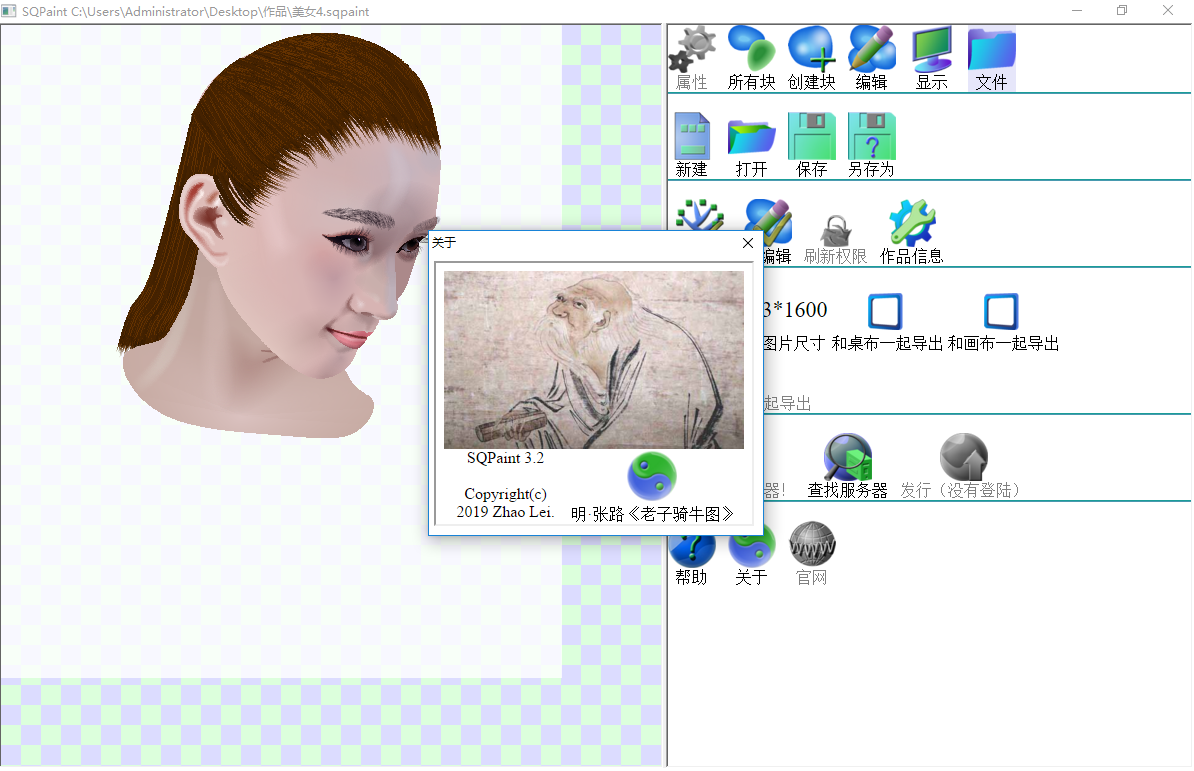The width and height of the screenshot is (1194, 771).
Task: Open 作品信息 (Work Info) gear icon
Action: tap(911, 224)
